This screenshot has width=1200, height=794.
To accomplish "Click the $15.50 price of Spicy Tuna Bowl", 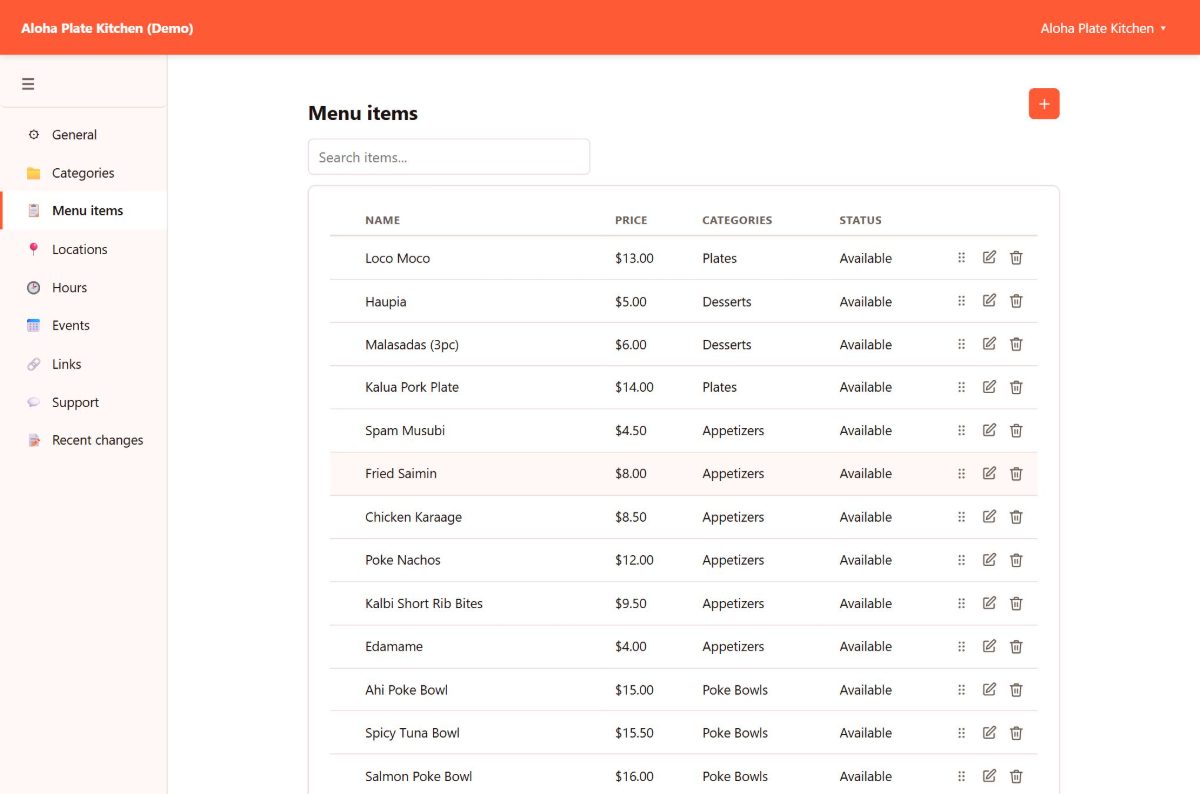I will click(634, 733).
